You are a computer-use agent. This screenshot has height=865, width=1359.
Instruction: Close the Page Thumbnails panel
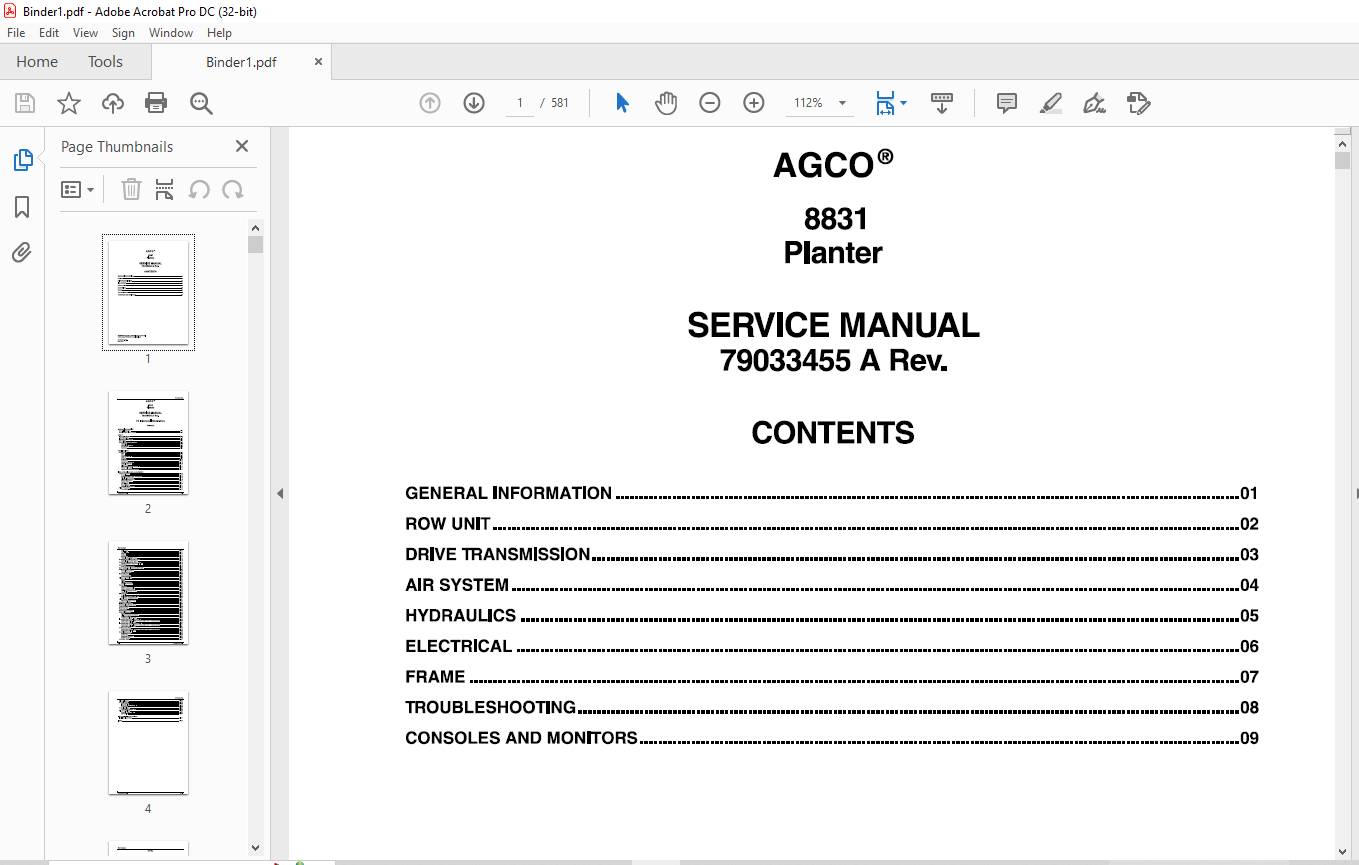[x=242, y=146]
